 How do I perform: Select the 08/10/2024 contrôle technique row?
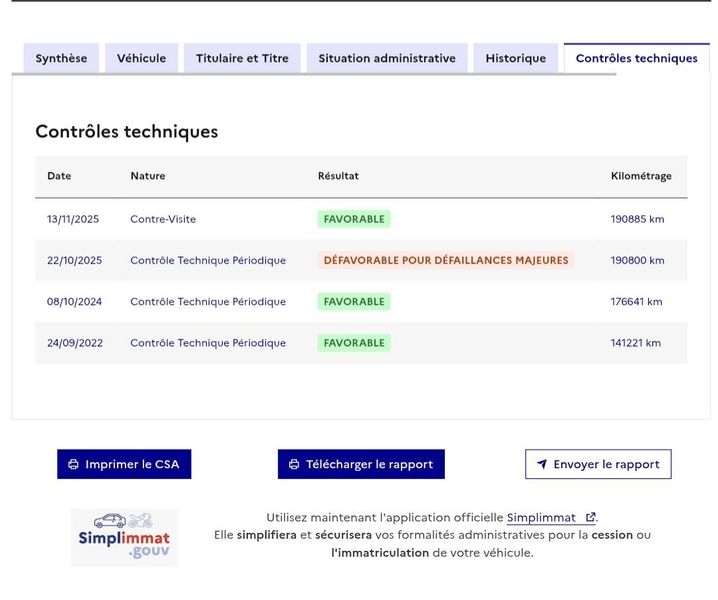(361, 301)
